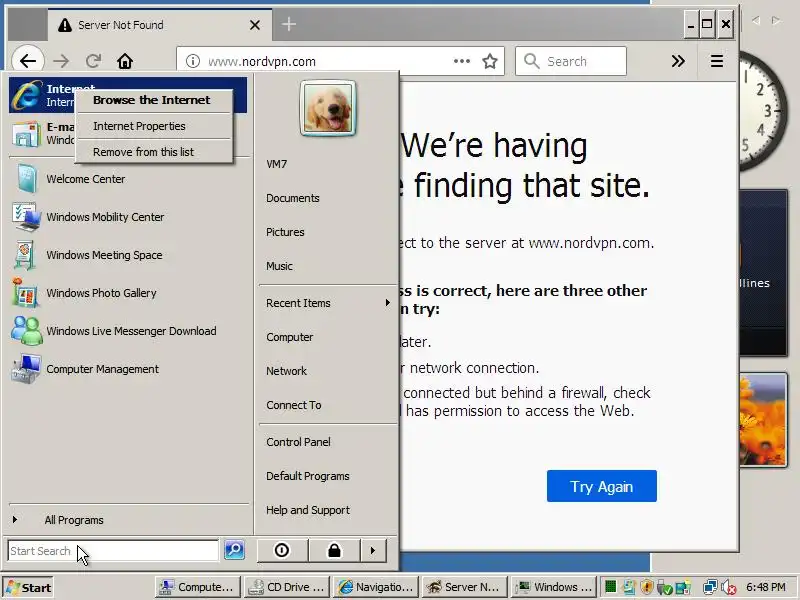
Task: Click the Start Search magnifier button
Action: coord(235,550)
